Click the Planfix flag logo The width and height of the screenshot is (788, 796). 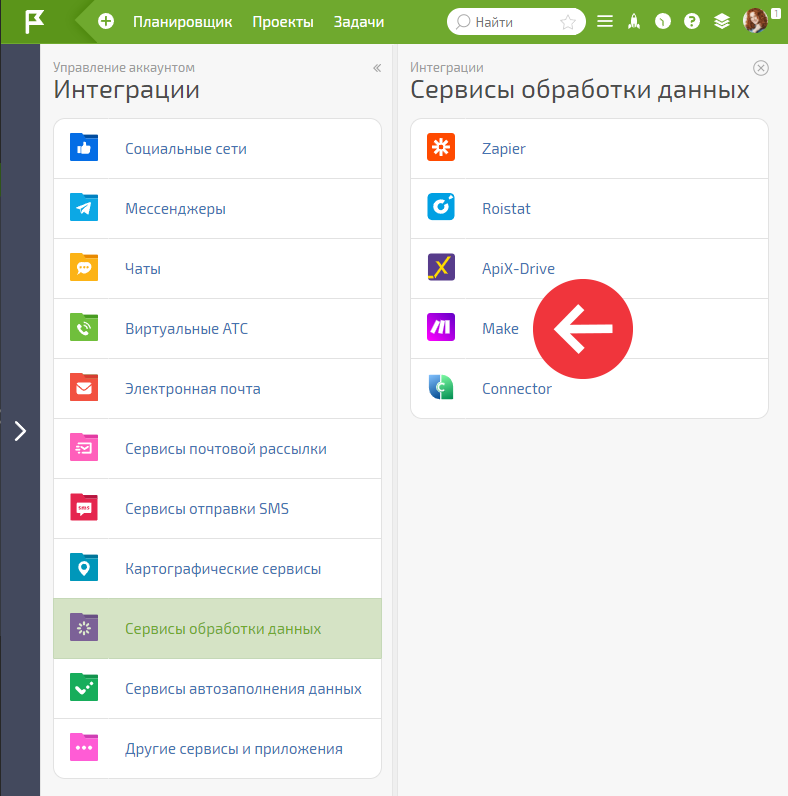[x=35, y=22]
